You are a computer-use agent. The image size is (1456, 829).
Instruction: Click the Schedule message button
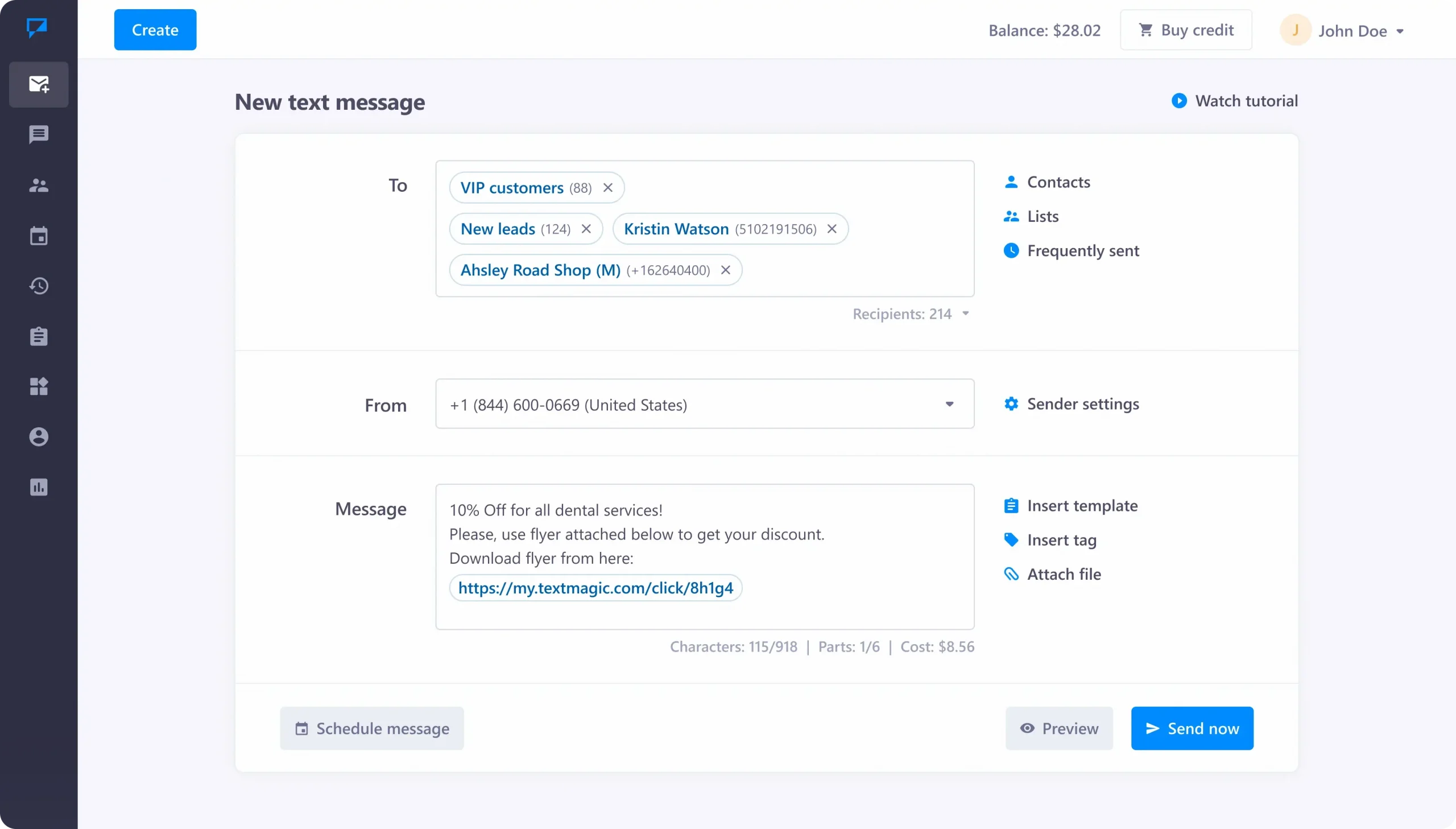371,728
